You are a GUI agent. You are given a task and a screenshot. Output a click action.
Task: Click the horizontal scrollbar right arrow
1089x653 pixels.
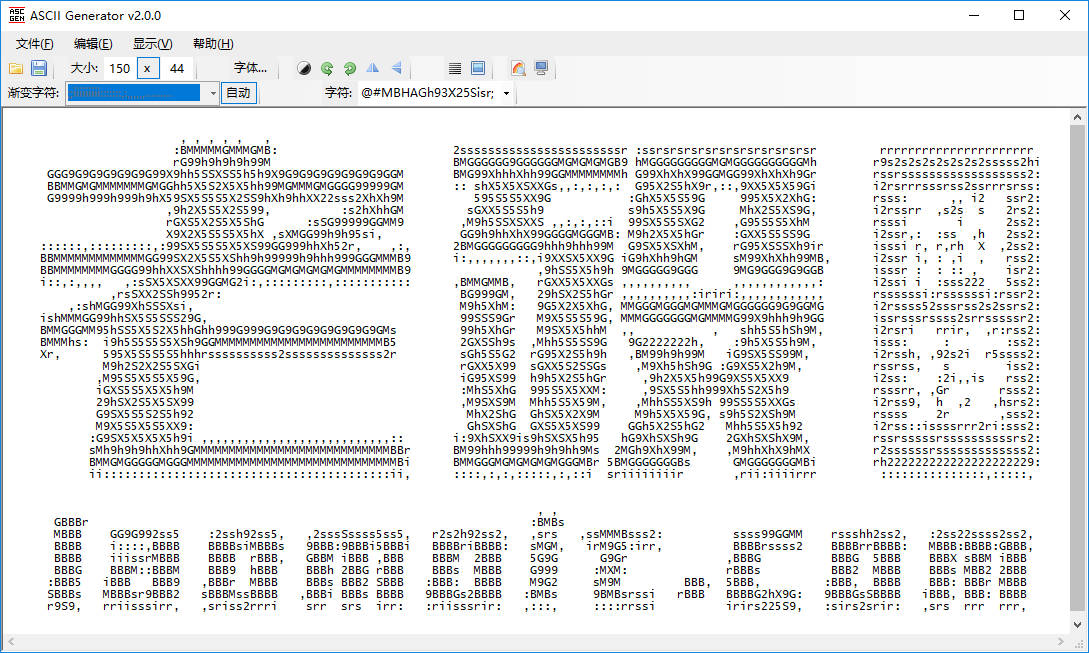point(1061,641)
